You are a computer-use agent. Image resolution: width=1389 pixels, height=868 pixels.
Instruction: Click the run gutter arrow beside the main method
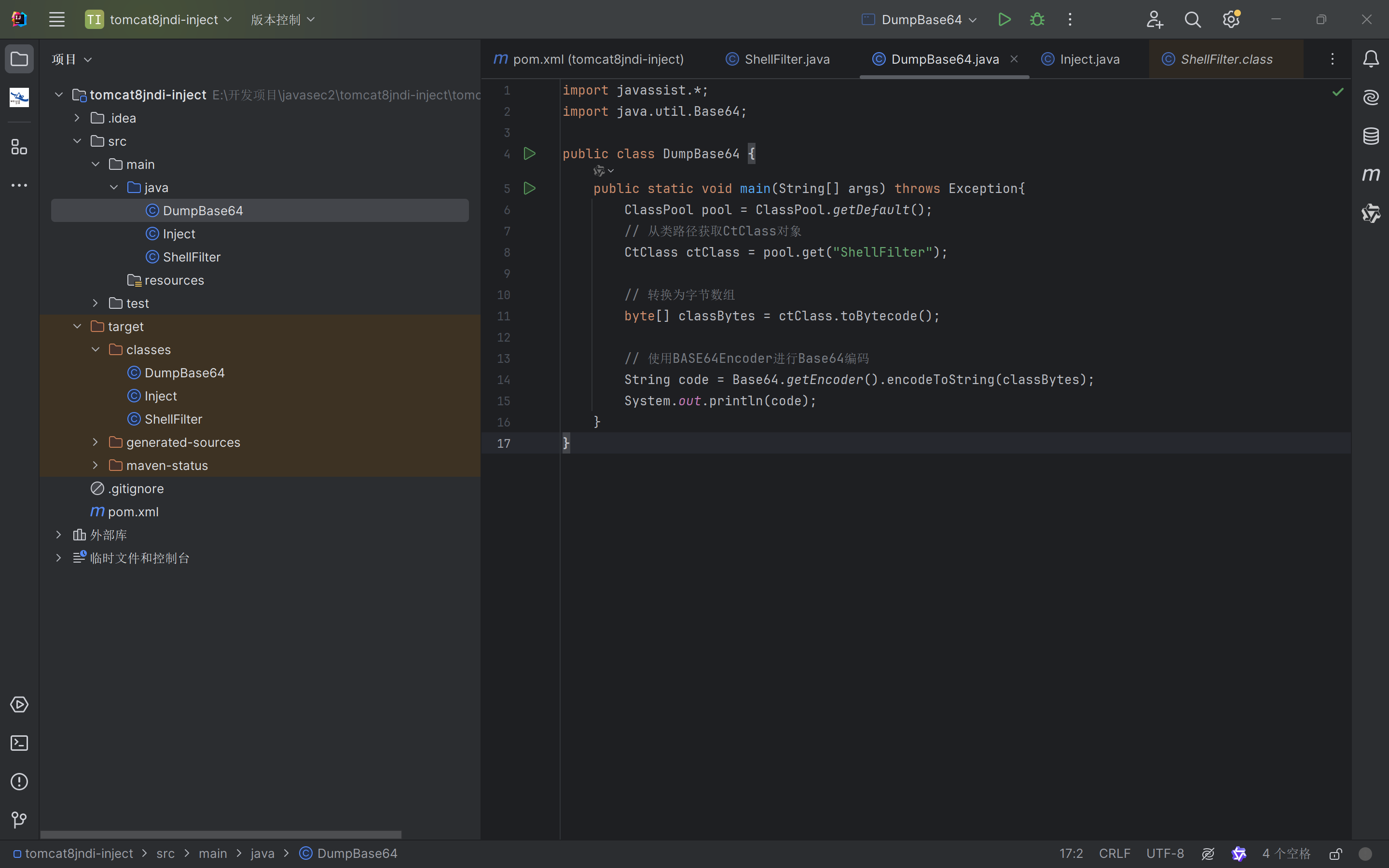coord(529,188)
